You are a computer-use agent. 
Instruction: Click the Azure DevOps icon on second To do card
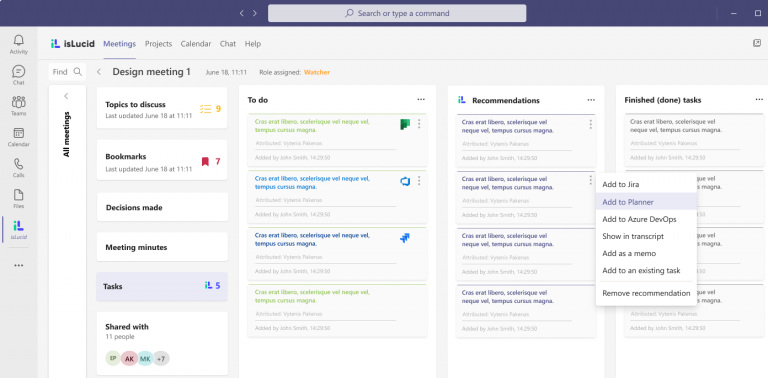click(405, 181)
